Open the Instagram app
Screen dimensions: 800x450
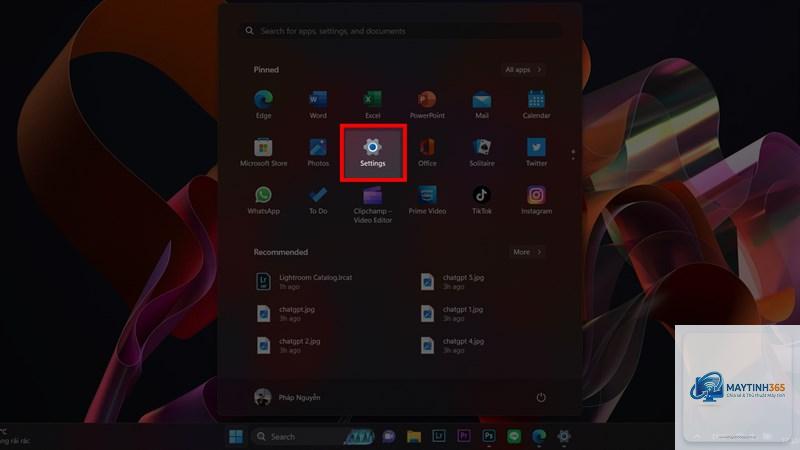536,200
